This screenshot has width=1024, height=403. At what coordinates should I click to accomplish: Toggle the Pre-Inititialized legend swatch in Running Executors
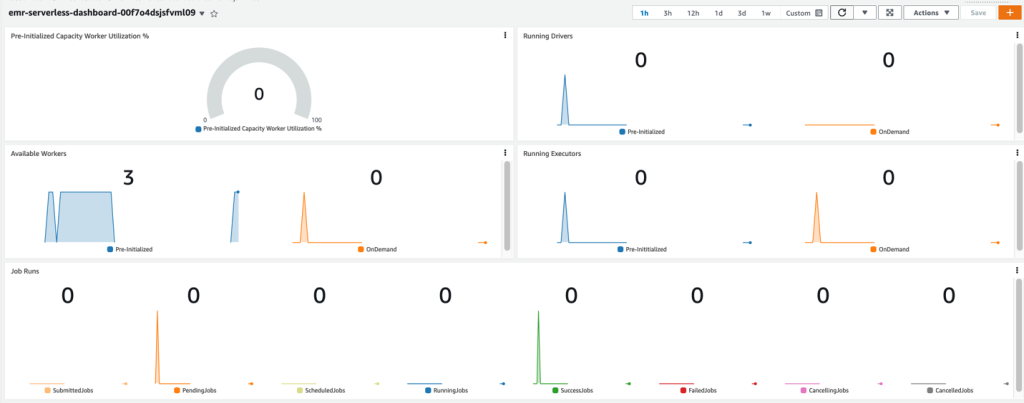[x=622, y=250]
